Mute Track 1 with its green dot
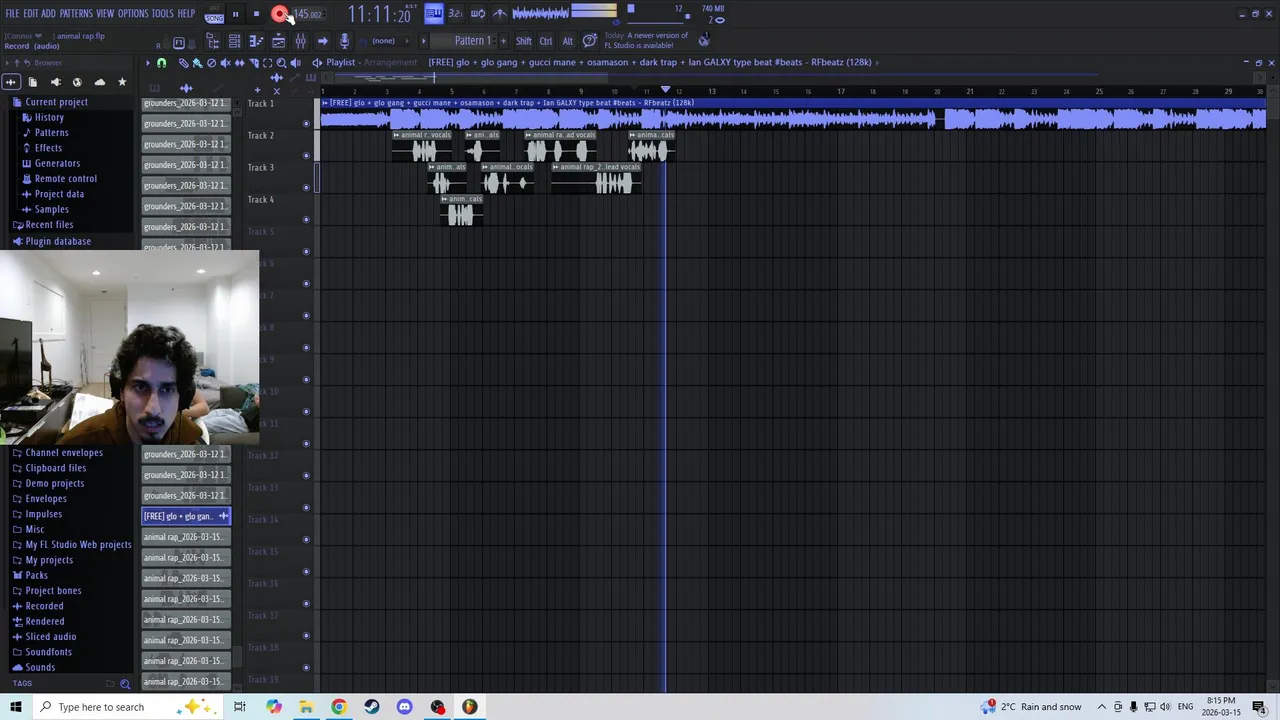1280x720 pixels. click(x=306, y=124)
